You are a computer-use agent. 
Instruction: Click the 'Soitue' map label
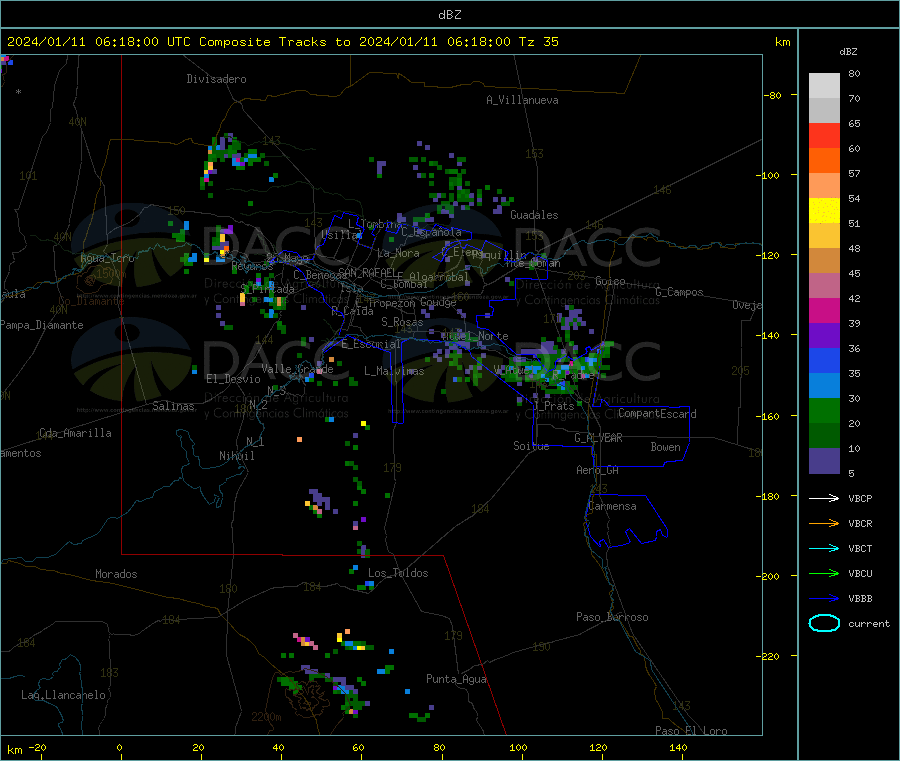pyautogui.click(x=531, y=446)
